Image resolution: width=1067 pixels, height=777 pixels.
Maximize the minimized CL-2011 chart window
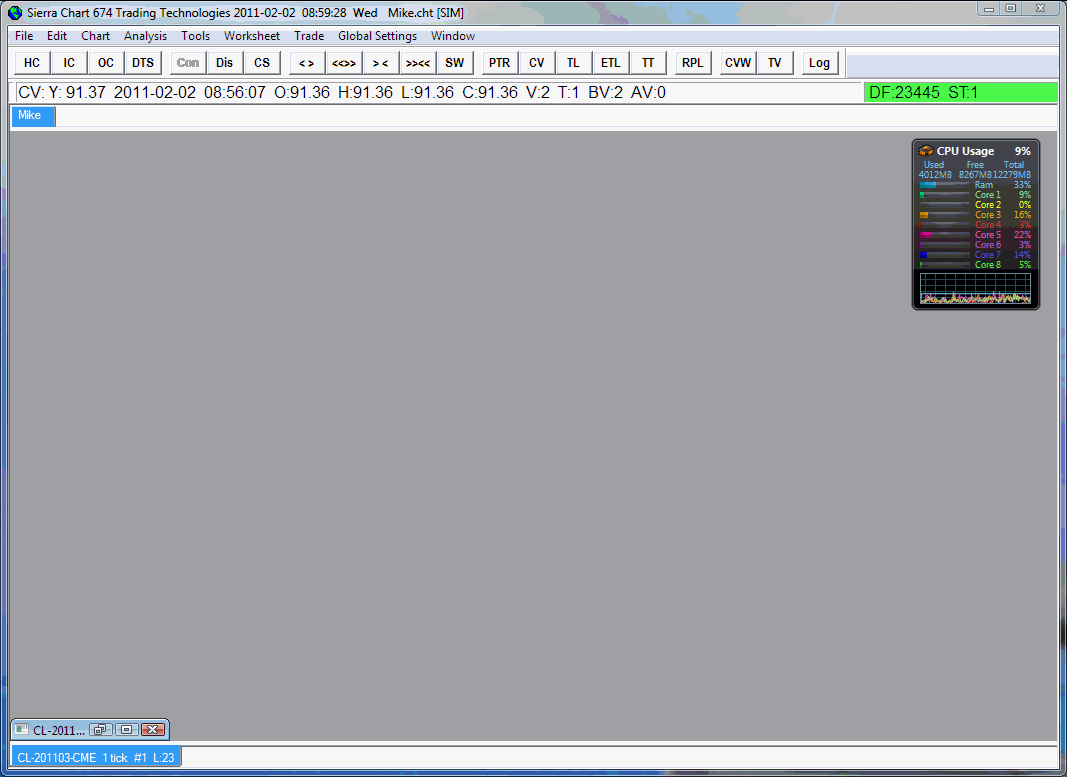(x=127, y=729)
